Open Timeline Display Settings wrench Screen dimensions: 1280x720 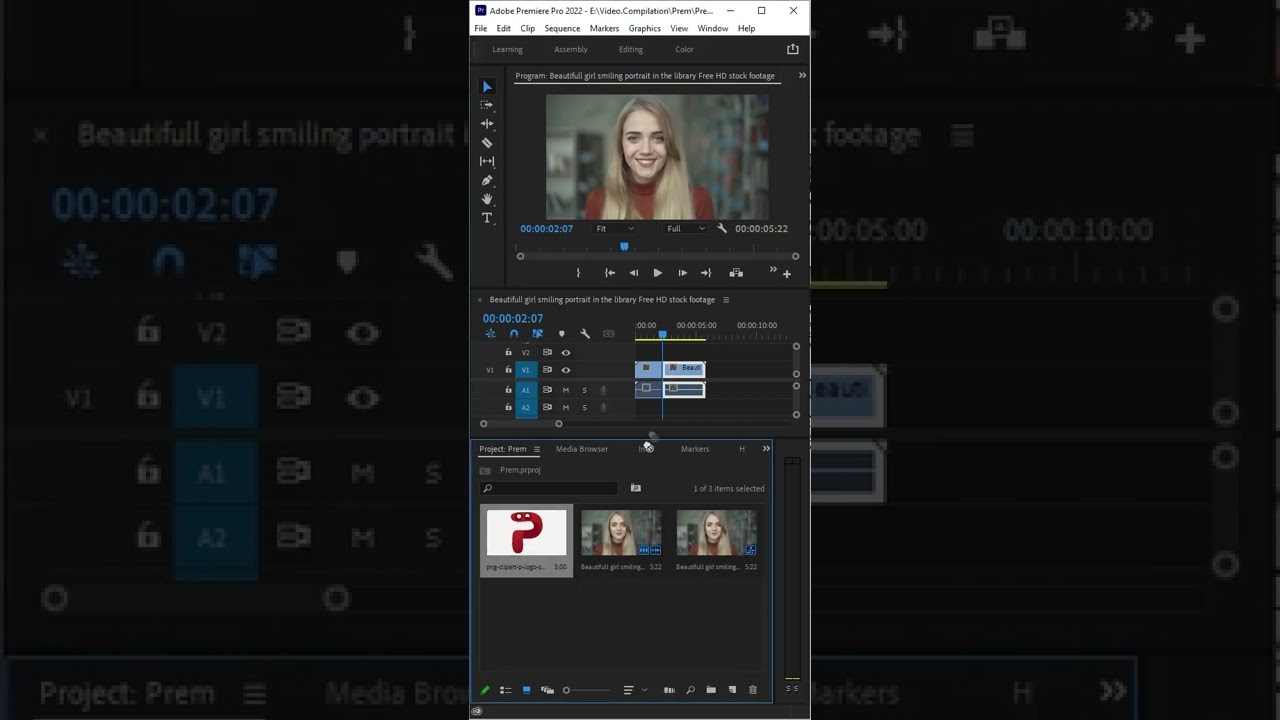[585, 334]
